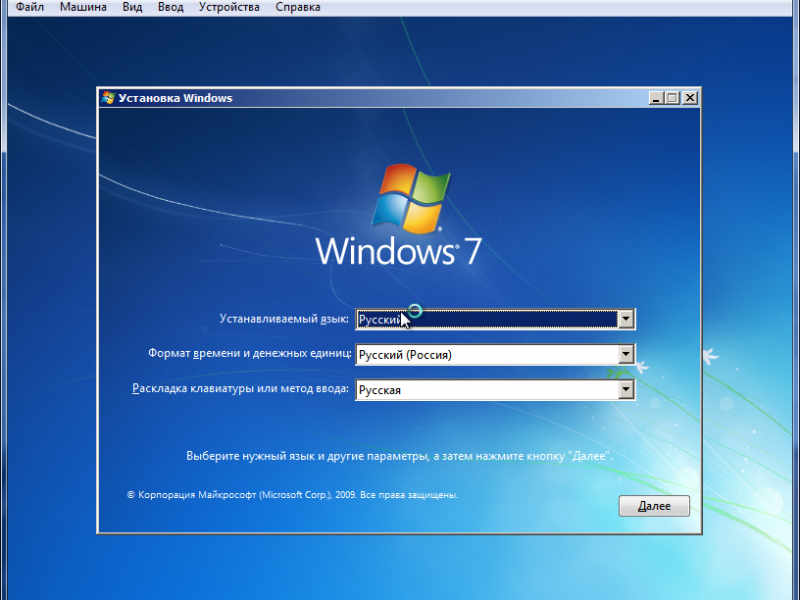Click the Установка Windows title text
Image resolution: width=800 pixels, height=600 pixels.
[176, 98]
